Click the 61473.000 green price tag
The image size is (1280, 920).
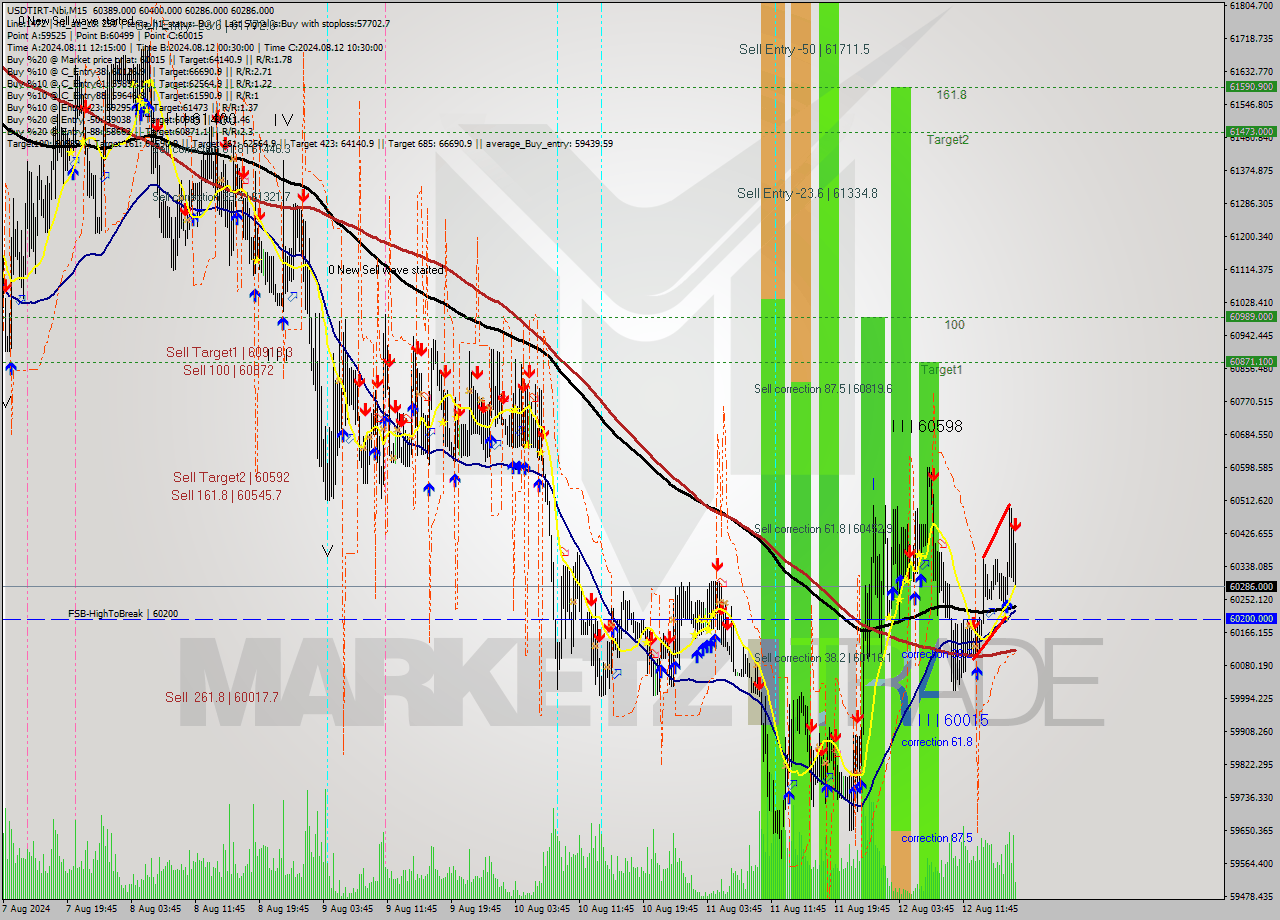click(x=1251, y=131)
